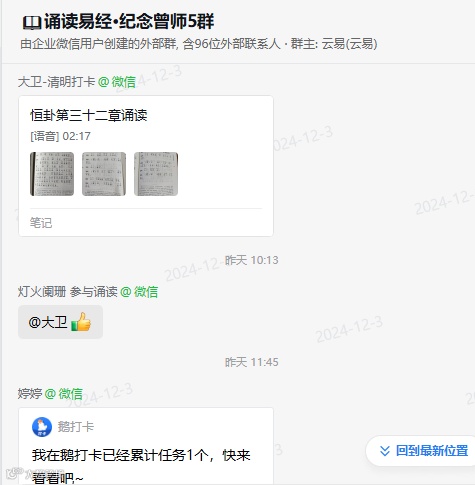The height and width of the screenshot is (485, 475).
Task: Click sender name 婷婷
Action: pyautogui.click(x=30, y=394)
